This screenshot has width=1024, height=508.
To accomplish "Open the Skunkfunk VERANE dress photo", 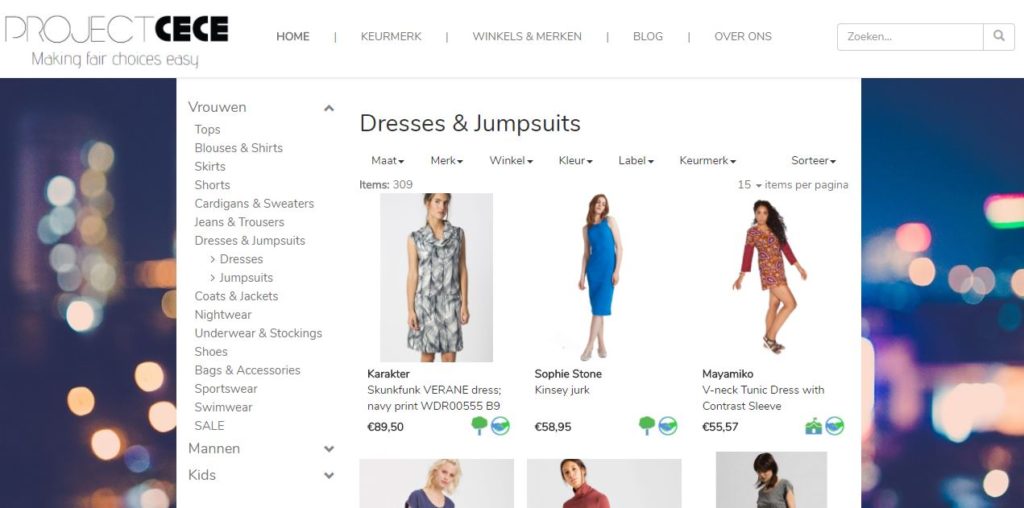I will (x=436, y=278).
